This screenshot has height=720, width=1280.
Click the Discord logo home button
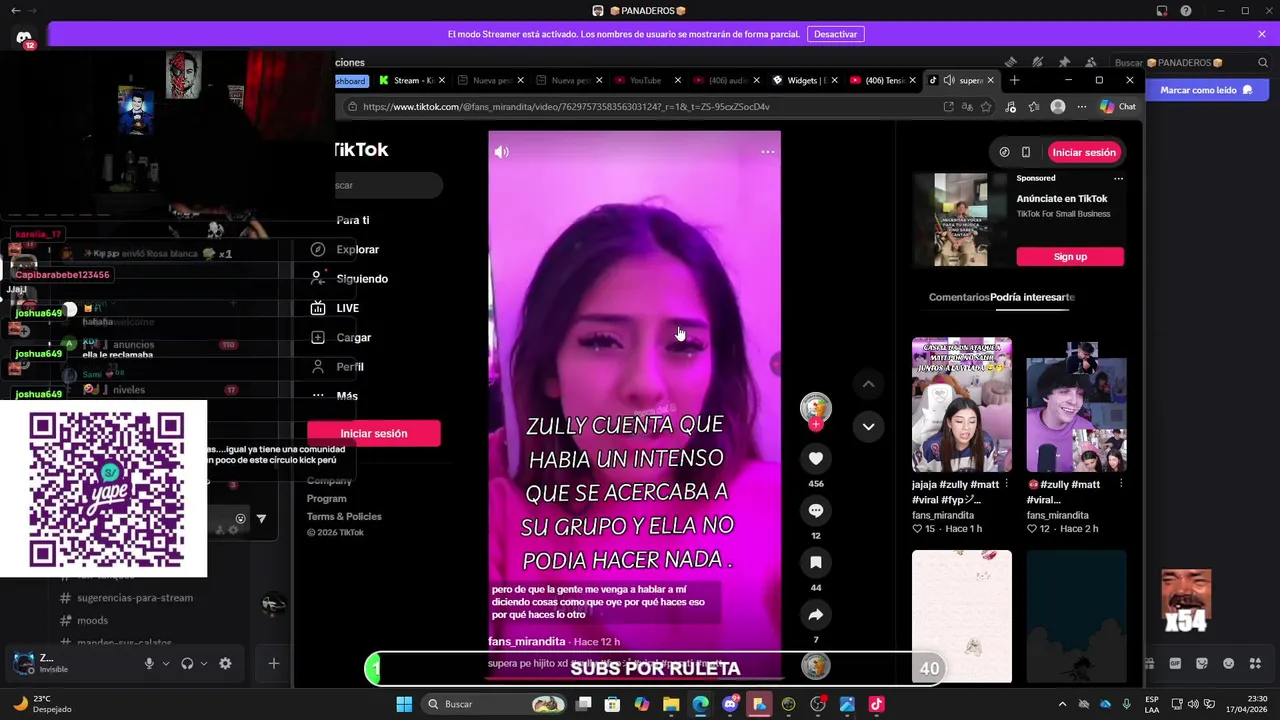[x=24, y=38]
